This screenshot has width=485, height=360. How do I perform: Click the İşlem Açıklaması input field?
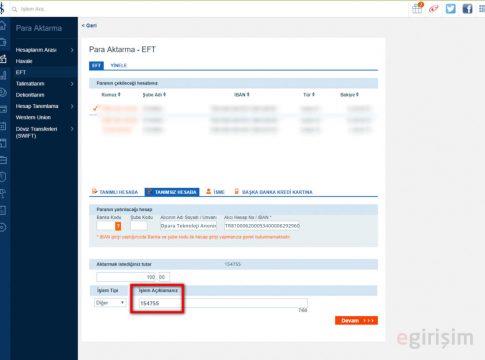223,303
